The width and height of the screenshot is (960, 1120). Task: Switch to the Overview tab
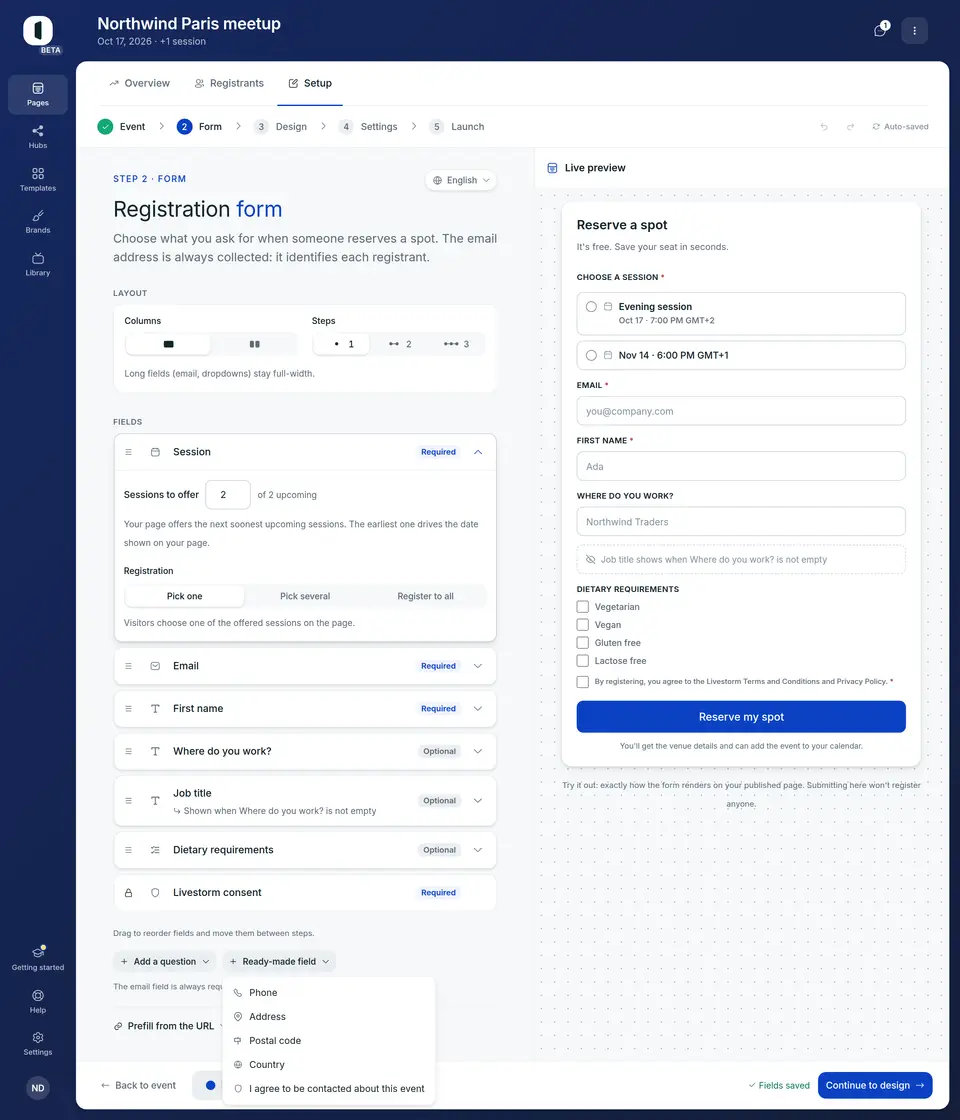(139, 83)
